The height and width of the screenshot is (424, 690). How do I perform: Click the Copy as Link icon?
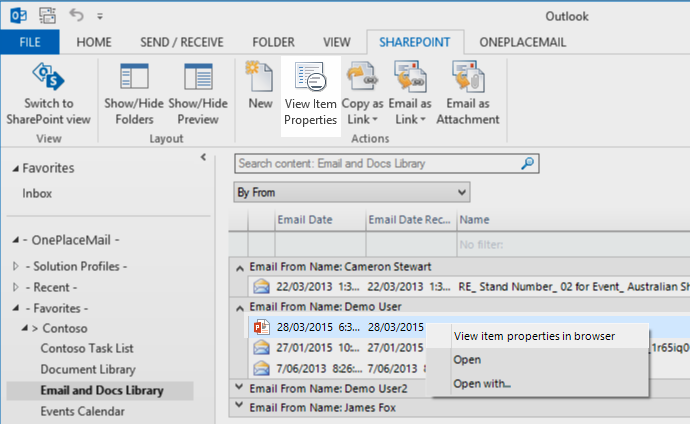click(x=362, y=78)
